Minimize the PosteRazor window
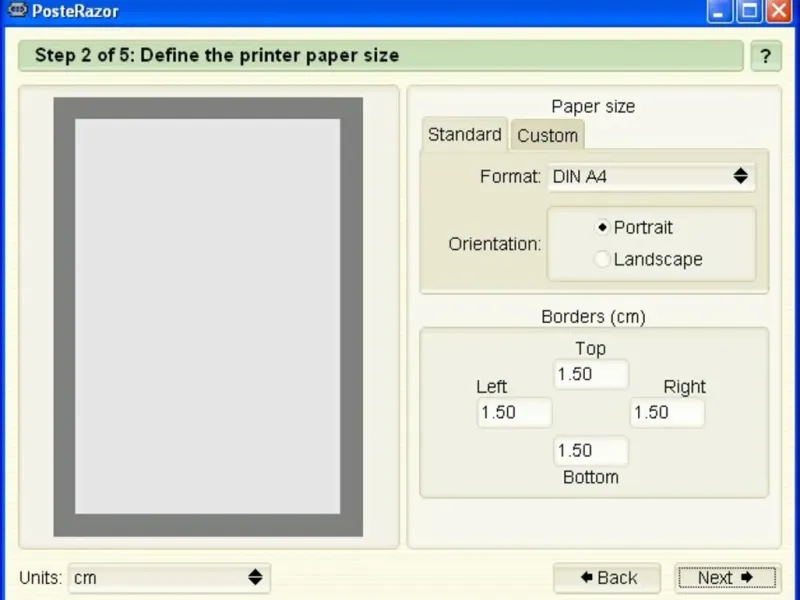The width and height of the screenshot is (800, 600). click(x=719, y=11)
